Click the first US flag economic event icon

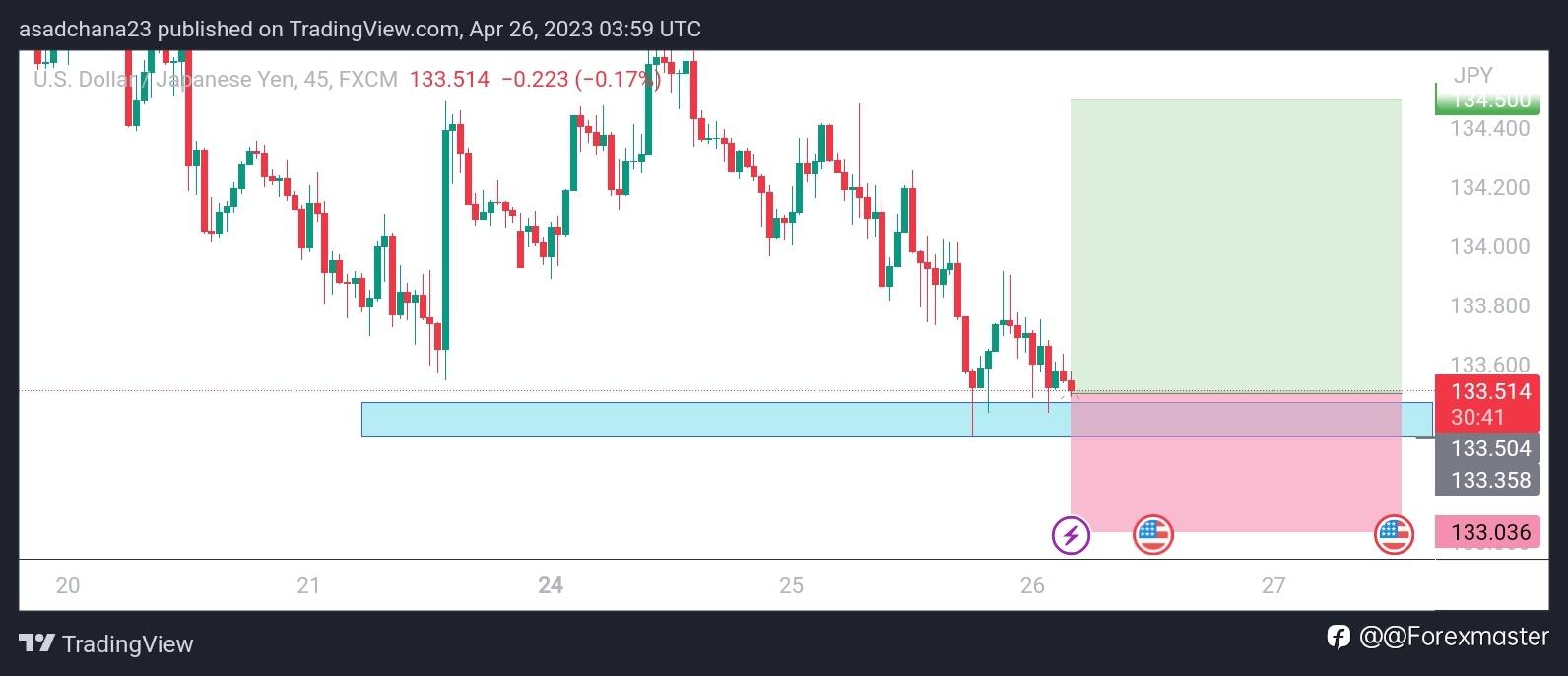1152,535
